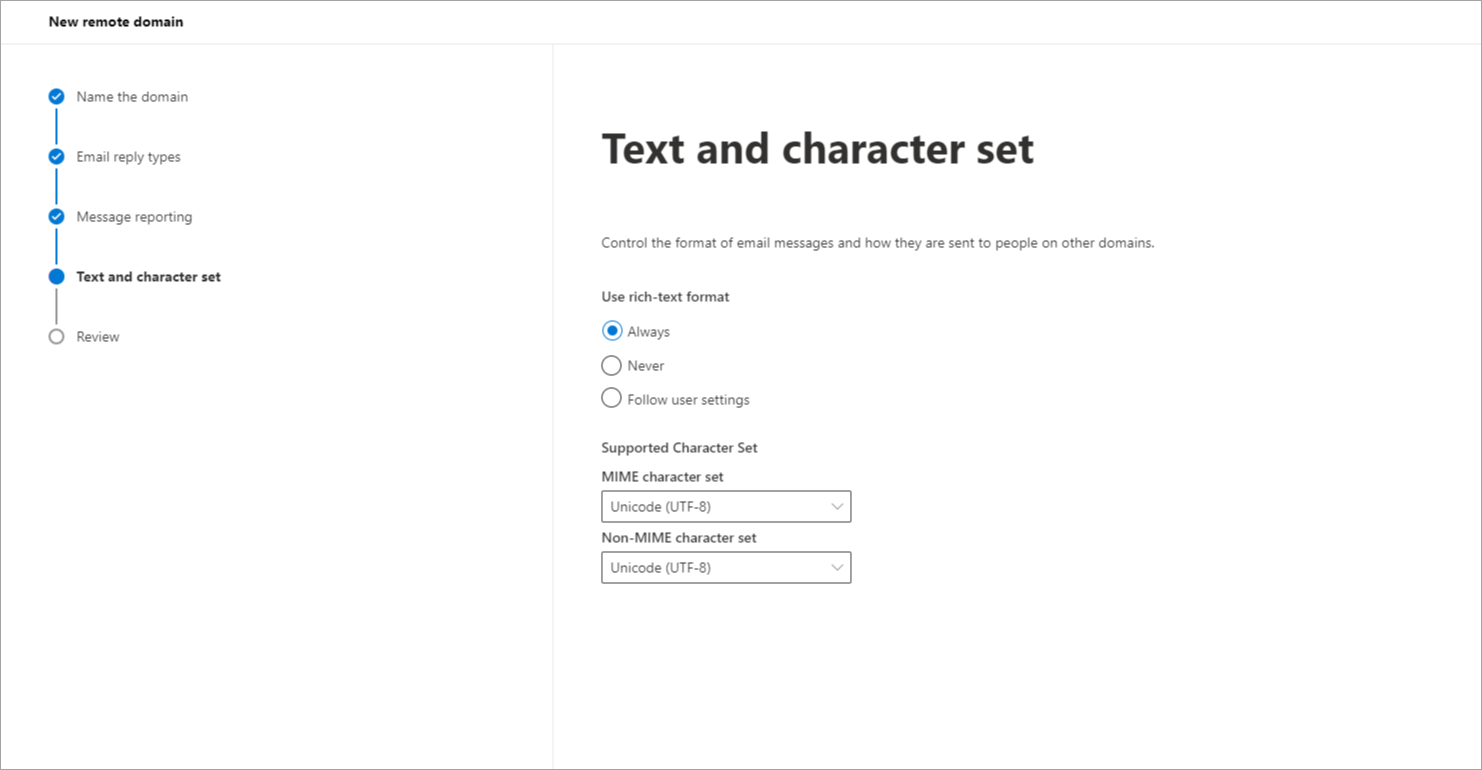
Task: Click the Supported Character Set section label
Action: click(x=679, y=448)
